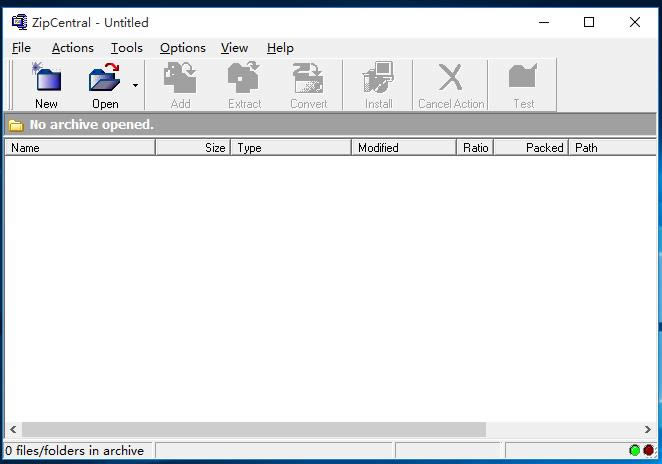662x464 pixels.
Task: Open the Options menu
Action: point(182,48)
